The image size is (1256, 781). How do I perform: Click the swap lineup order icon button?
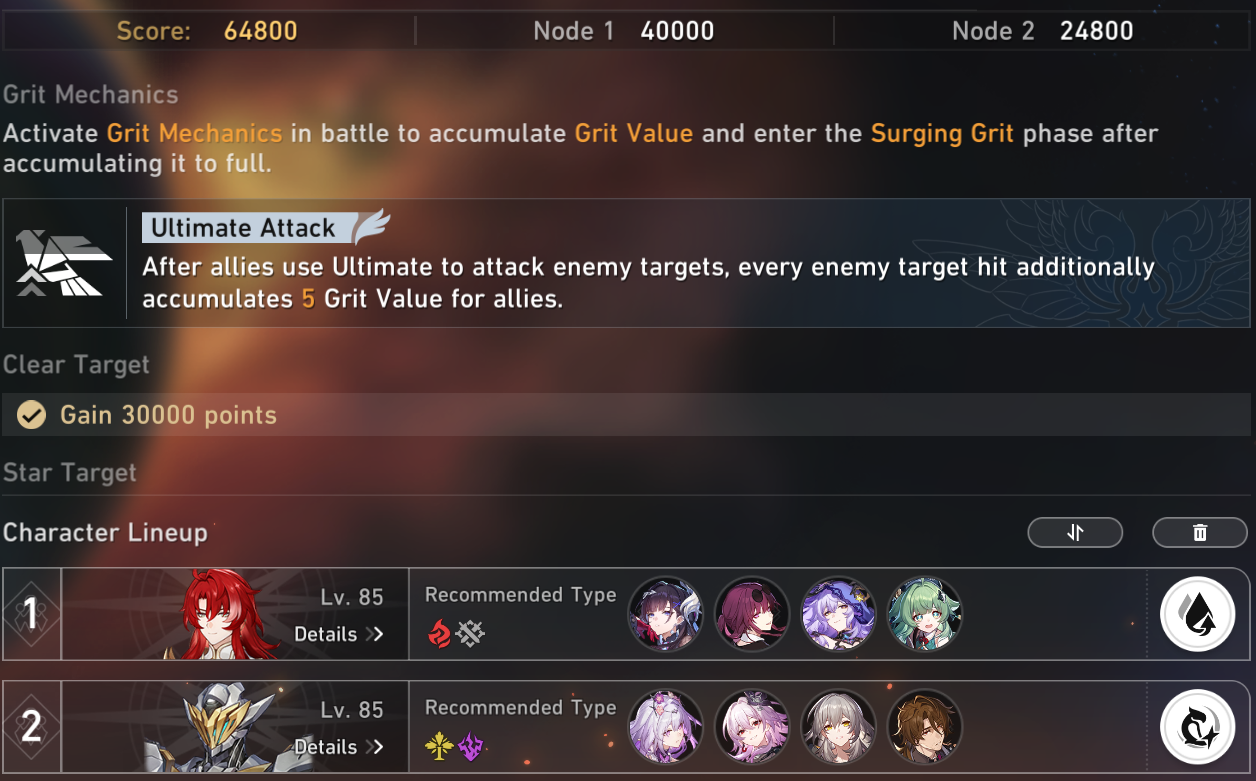[x=1075, y=533]
